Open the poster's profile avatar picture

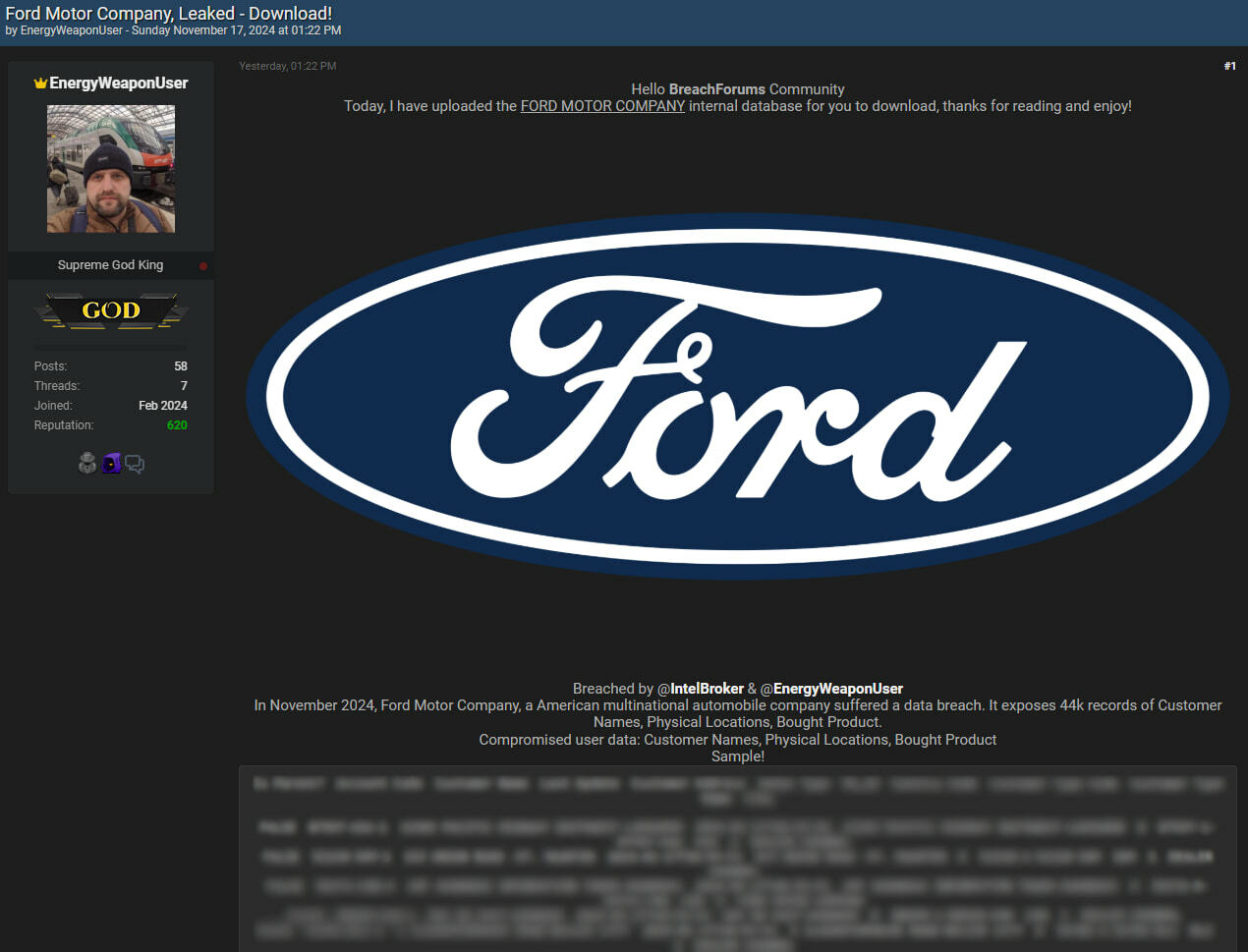point(111,169)
